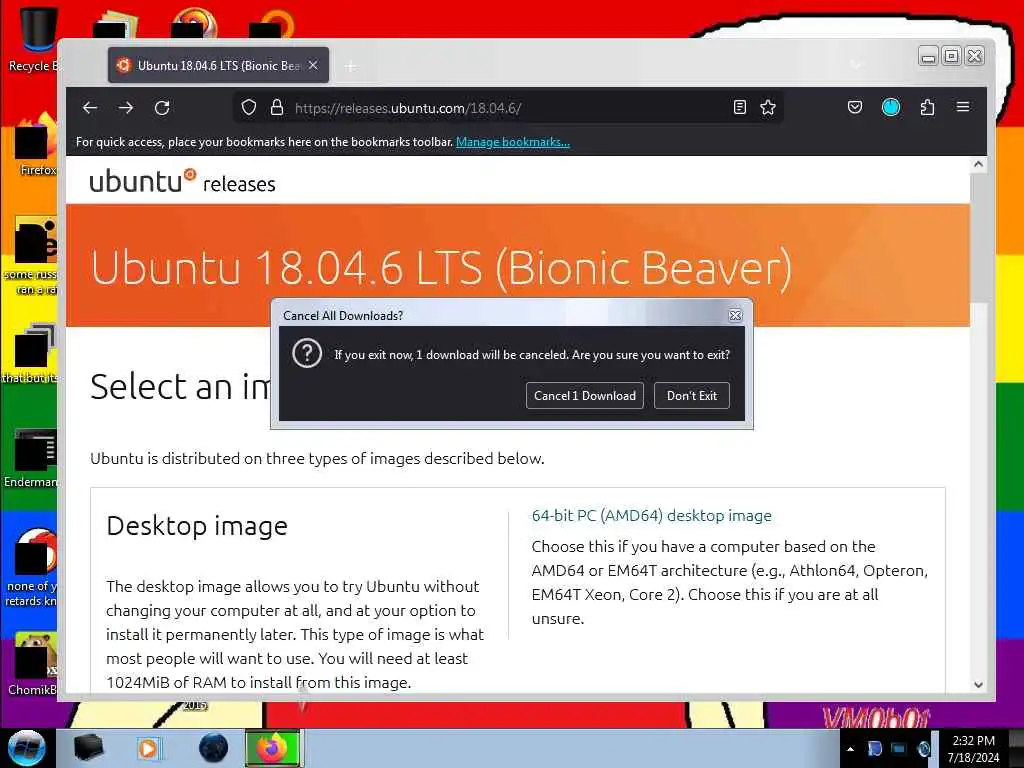Open the volume icon in the system tray

(923, 749)
